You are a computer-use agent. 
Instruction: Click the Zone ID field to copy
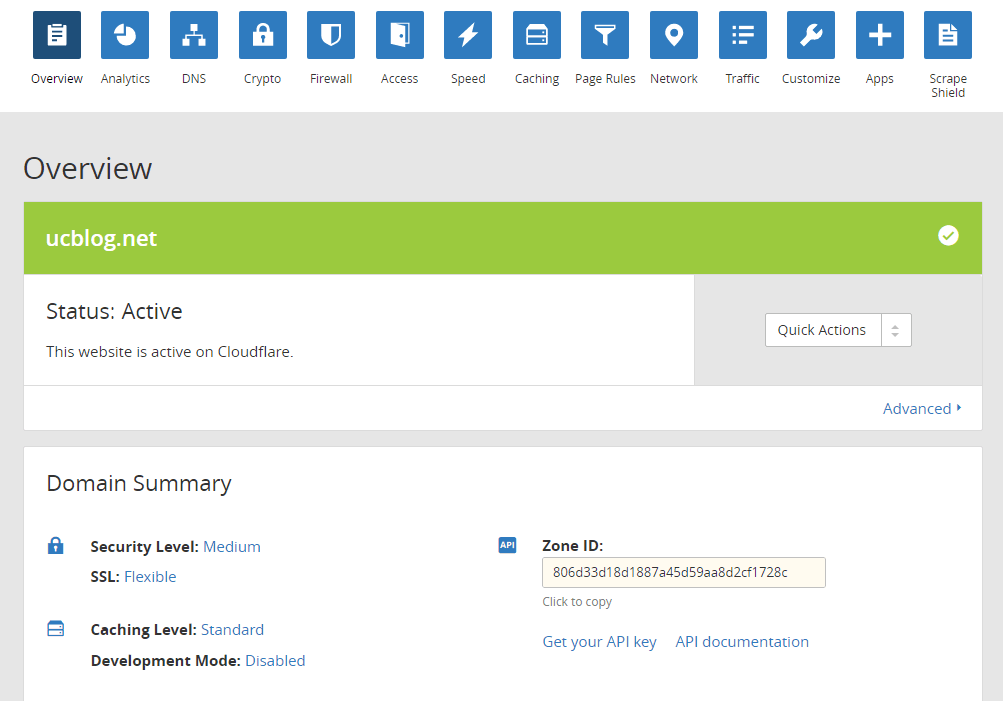point(683,573)
